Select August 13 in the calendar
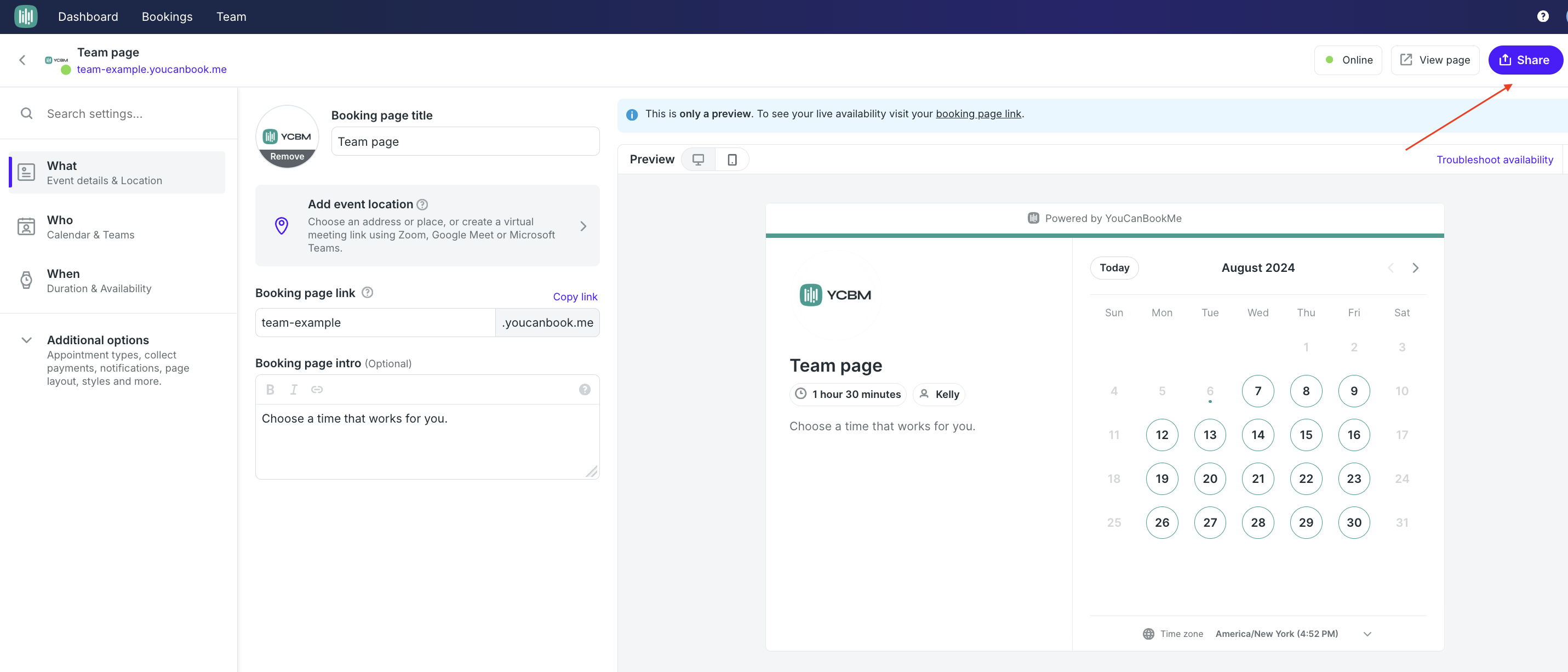Screen dimensions: 1568x672 click(x=1210, y=435)
